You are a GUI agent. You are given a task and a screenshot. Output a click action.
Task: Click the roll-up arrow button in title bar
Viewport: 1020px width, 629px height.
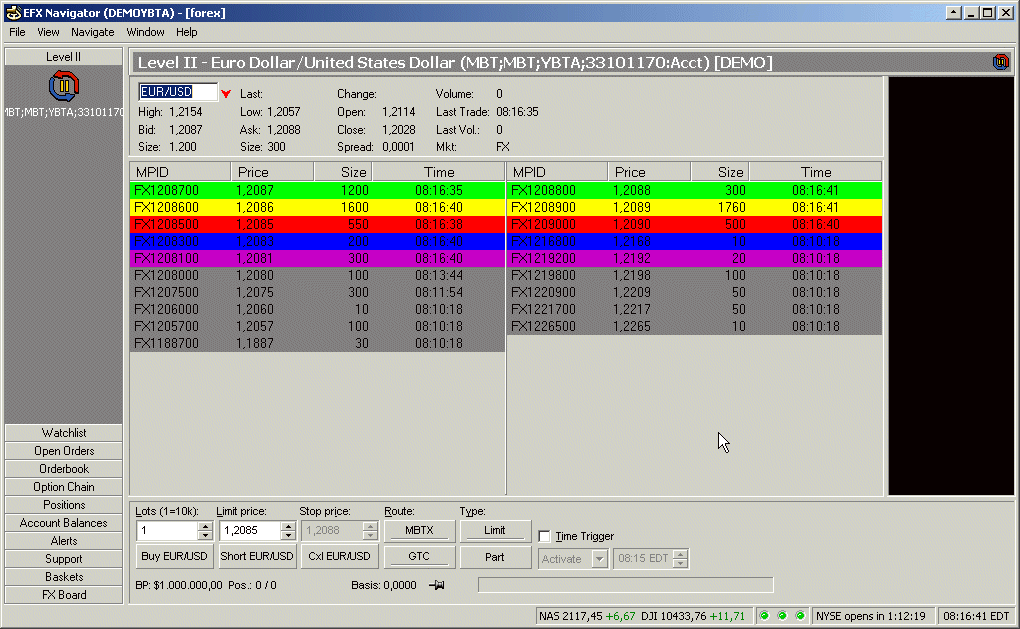pos(953,13)
